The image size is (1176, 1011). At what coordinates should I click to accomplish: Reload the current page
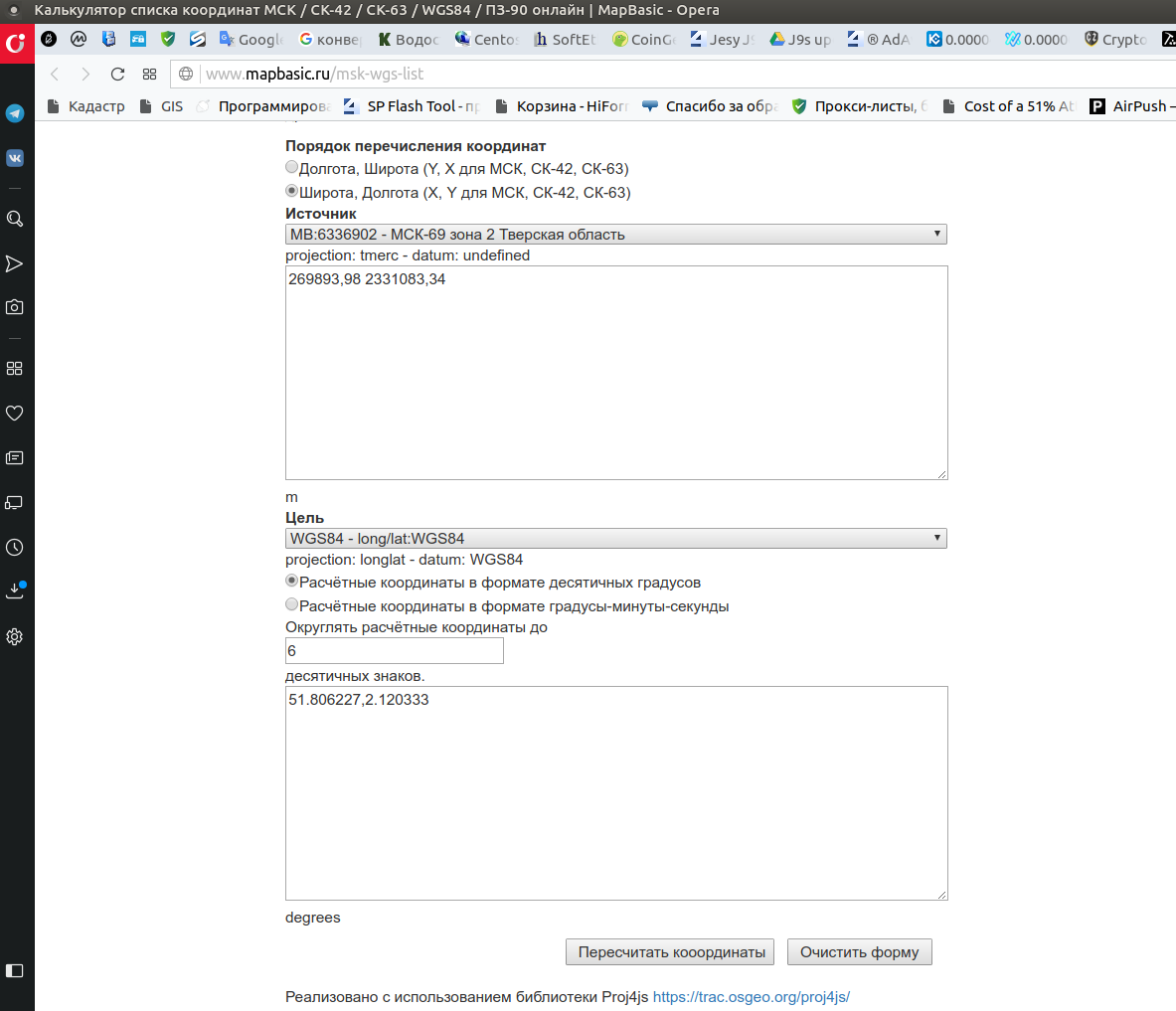pyautogui.click(x=117, y=74)
